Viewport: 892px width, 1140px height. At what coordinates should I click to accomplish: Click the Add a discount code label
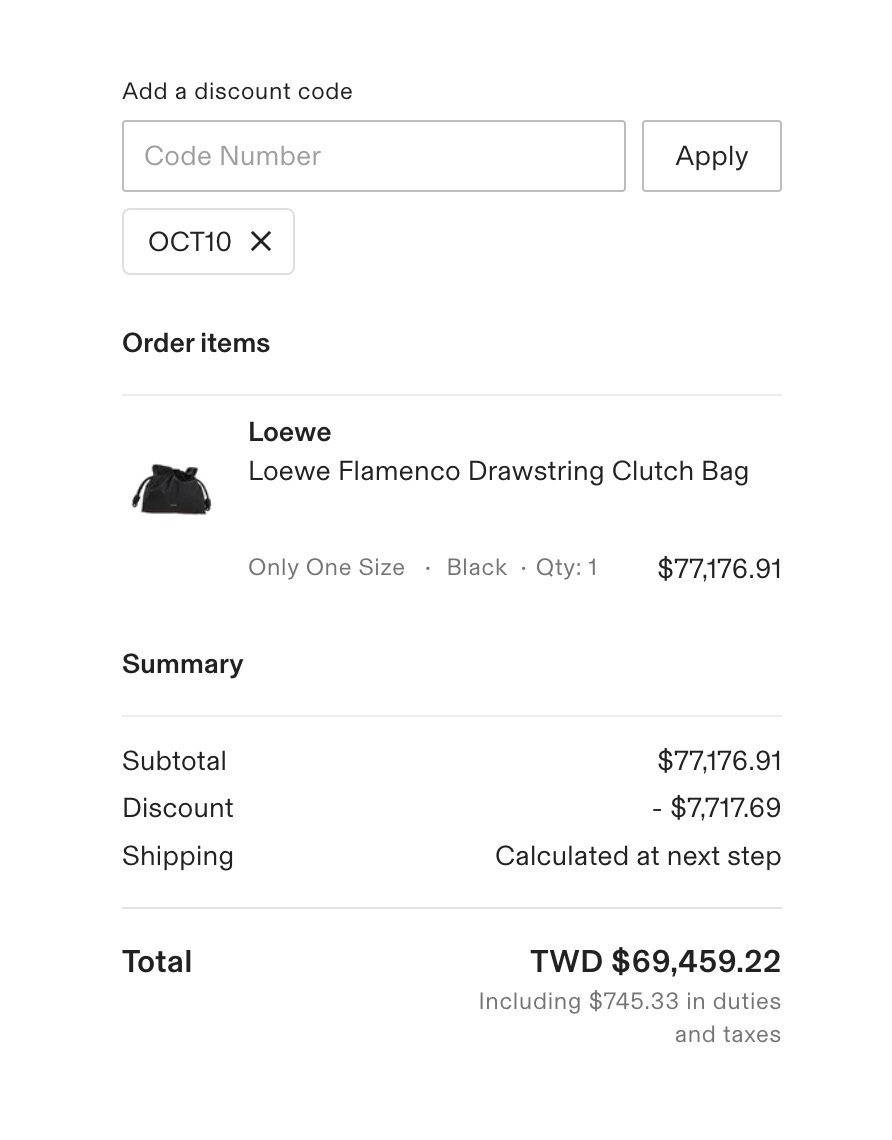[x=237, y=92]
